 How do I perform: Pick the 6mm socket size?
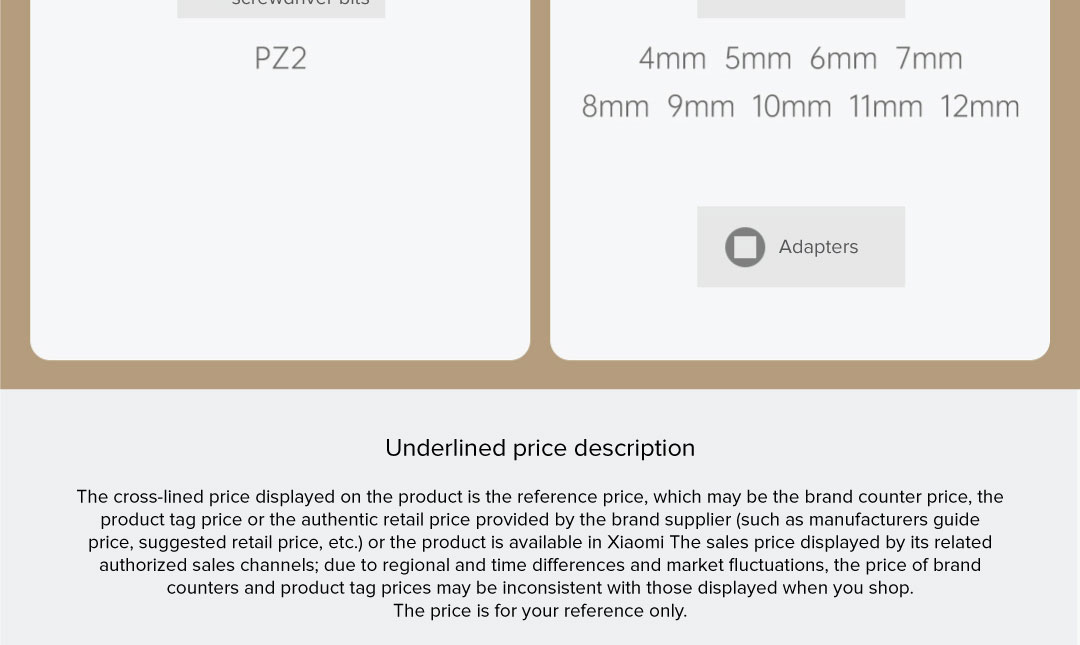pyautogui.click(x=843, y=59)
